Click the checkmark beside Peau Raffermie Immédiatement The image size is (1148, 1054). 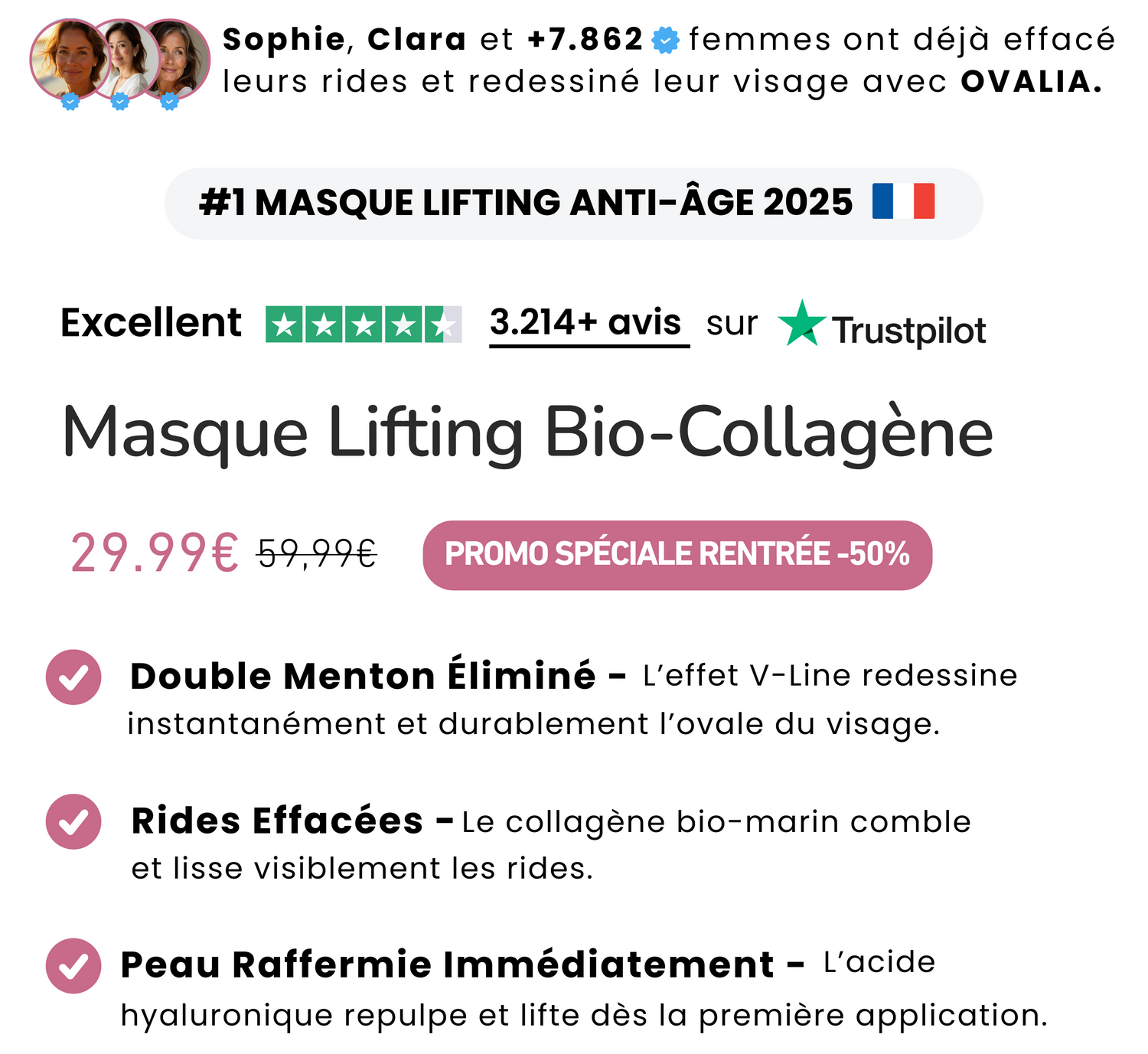click(x=73, y=966)
